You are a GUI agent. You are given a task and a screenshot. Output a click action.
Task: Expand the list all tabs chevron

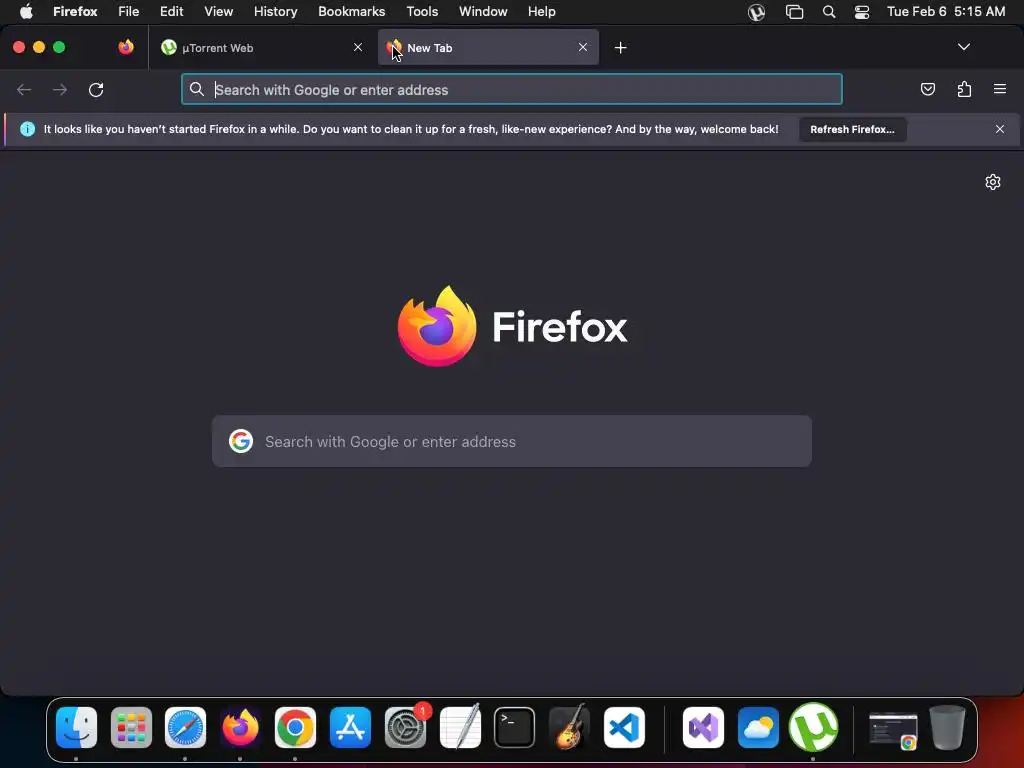tap(963, 47)
